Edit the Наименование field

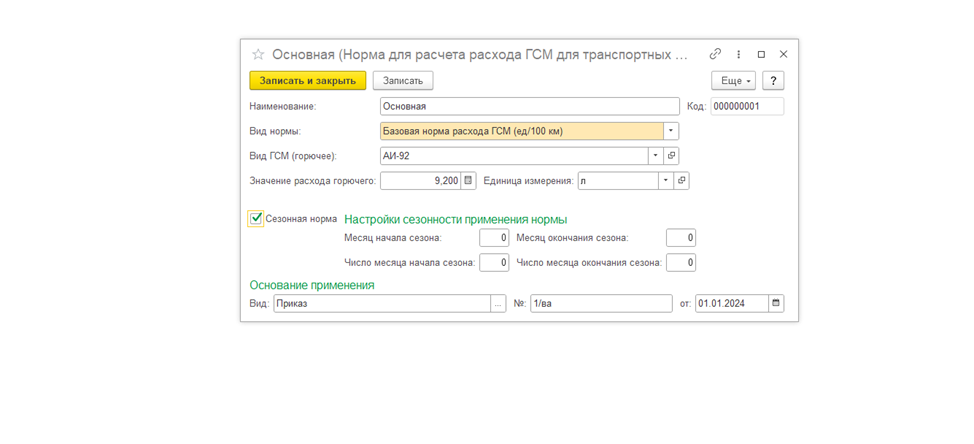[529, 106]
